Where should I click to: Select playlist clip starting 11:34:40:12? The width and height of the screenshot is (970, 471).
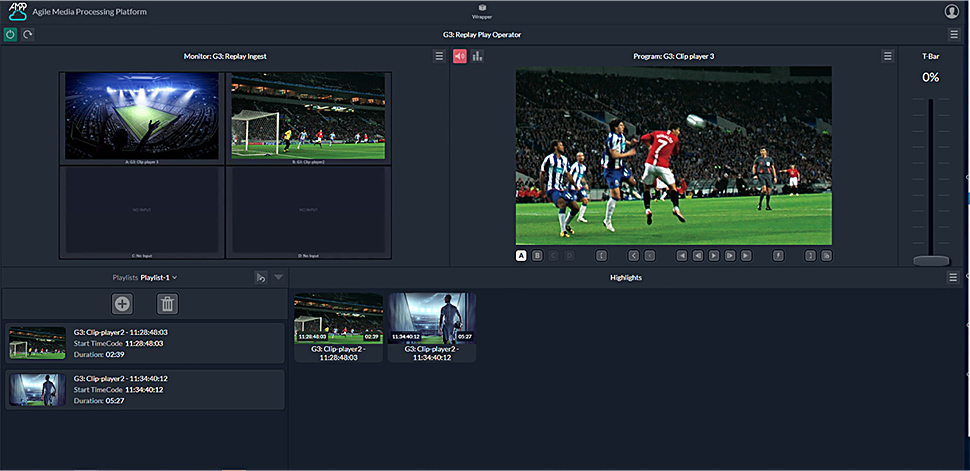point(145,390)
